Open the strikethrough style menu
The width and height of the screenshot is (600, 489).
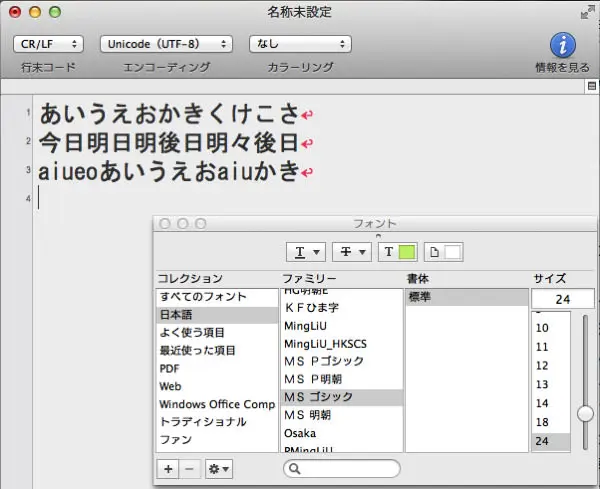(x=352, y=252)
